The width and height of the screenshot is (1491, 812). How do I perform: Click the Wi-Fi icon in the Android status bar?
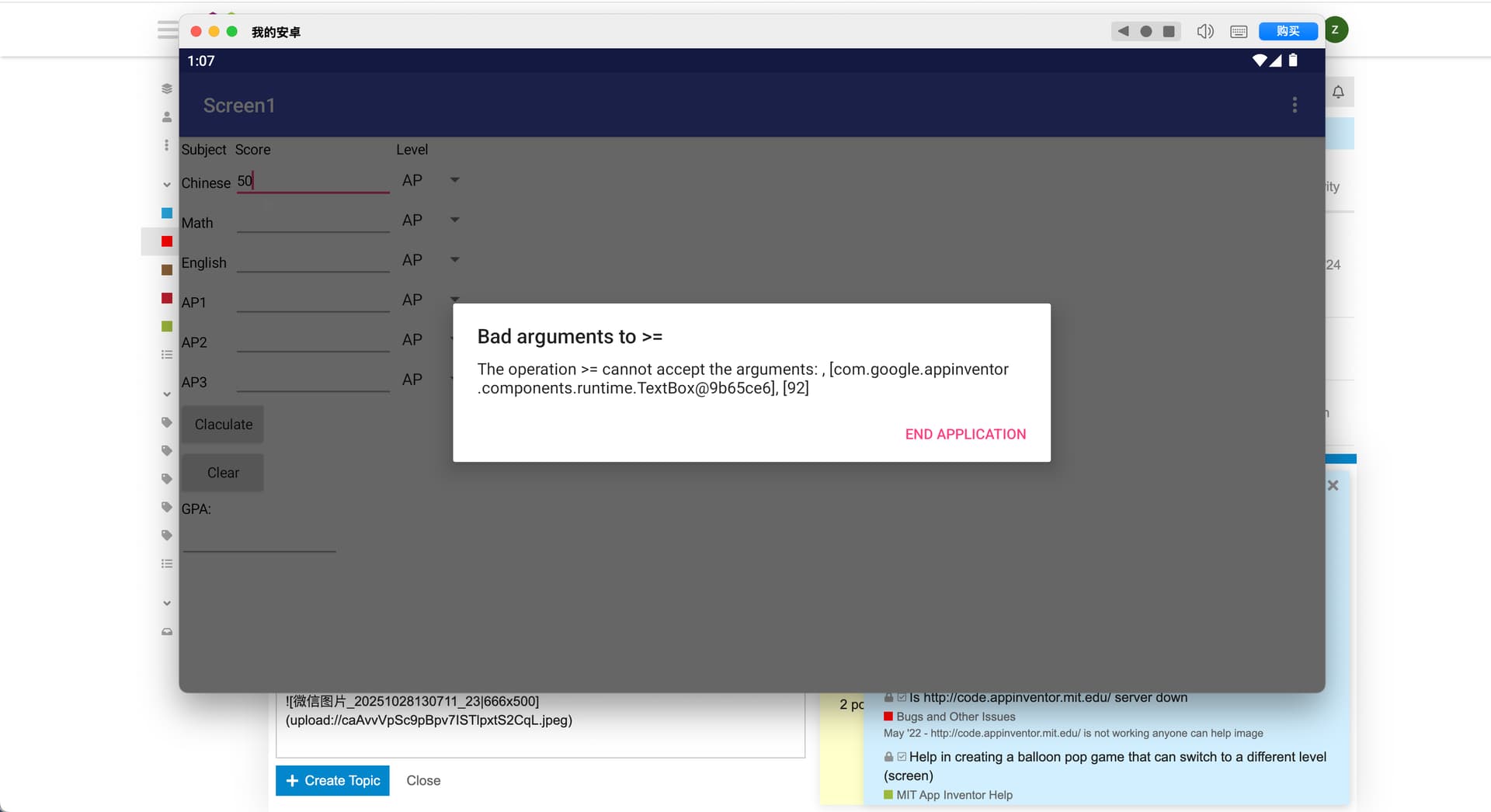click(1260, 61)
